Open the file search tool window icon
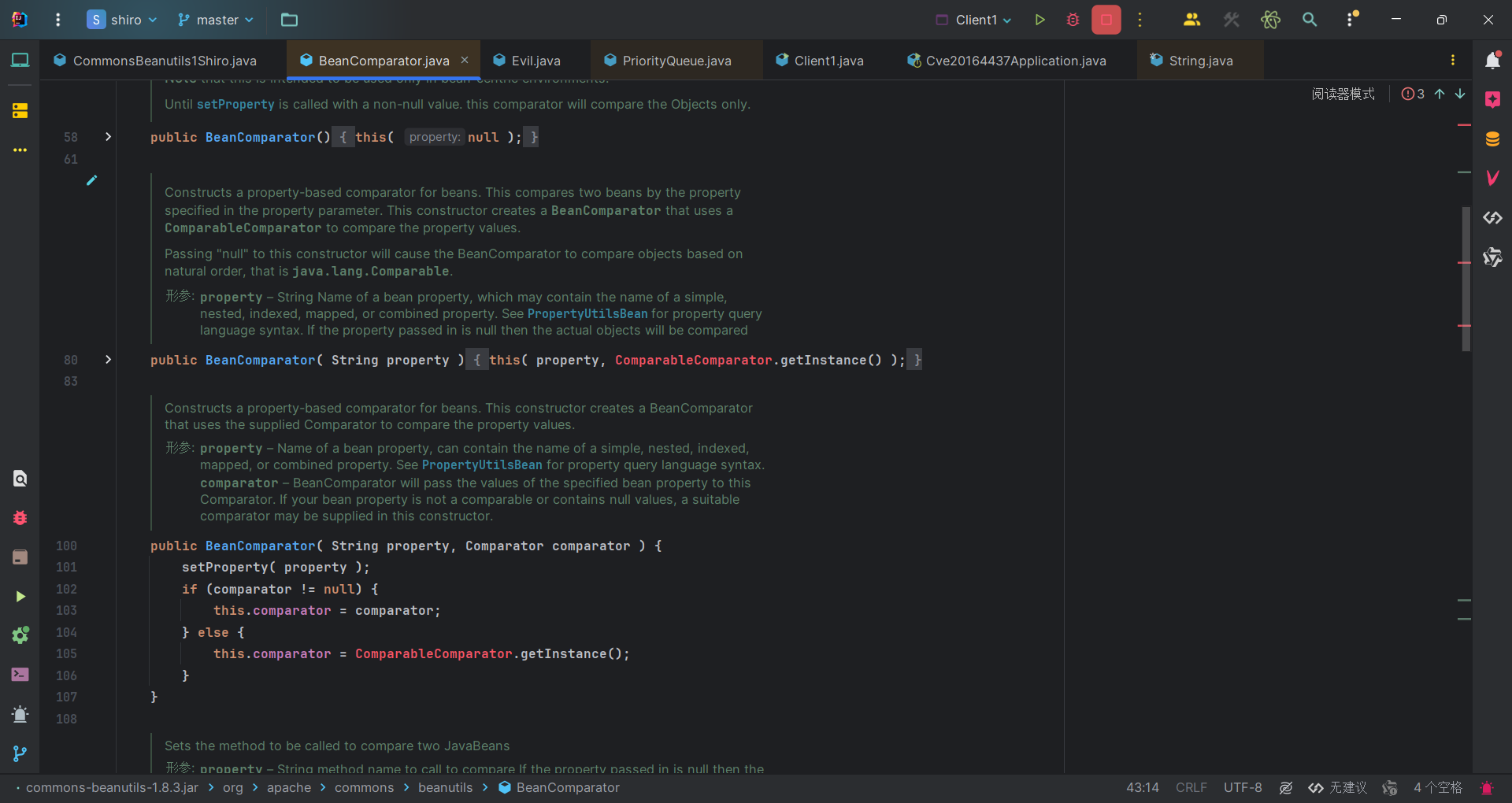This screenshot has width=1512, height=803. (20, 478)
